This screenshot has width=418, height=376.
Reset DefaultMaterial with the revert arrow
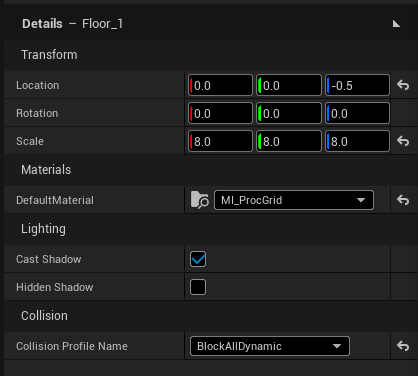(x=403, y=200)
